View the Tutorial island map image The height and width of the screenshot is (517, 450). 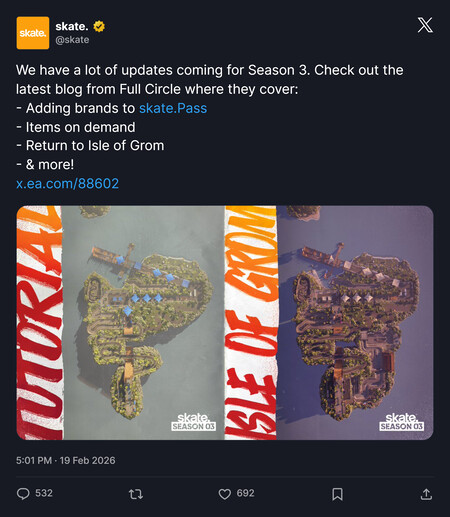(x=120, y=323)
